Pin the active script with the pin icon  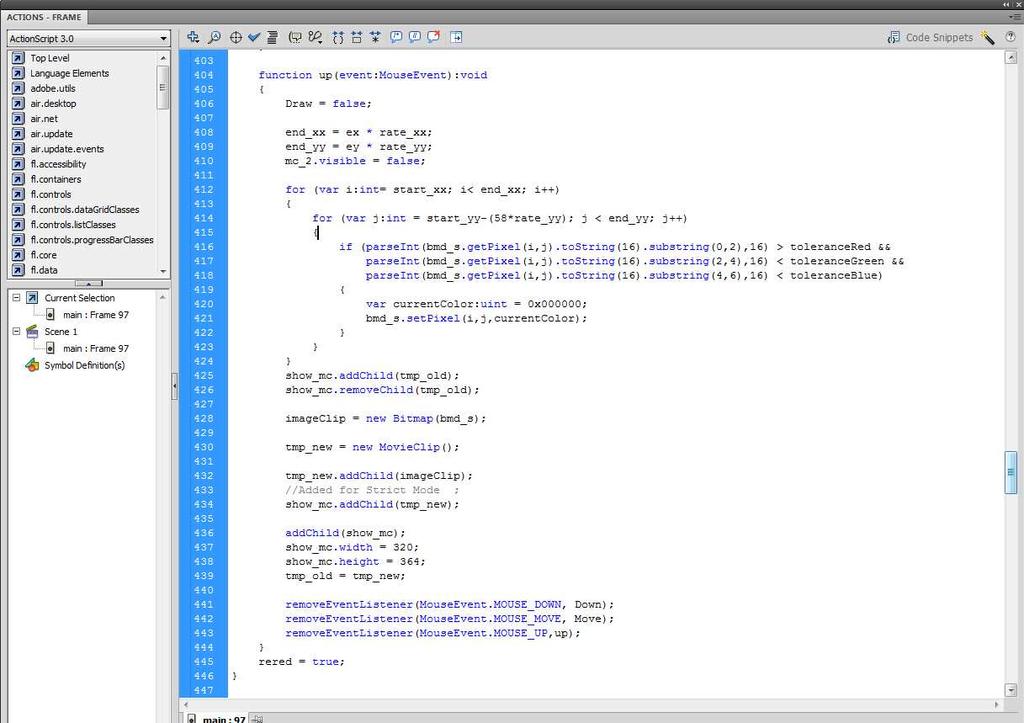257,718
